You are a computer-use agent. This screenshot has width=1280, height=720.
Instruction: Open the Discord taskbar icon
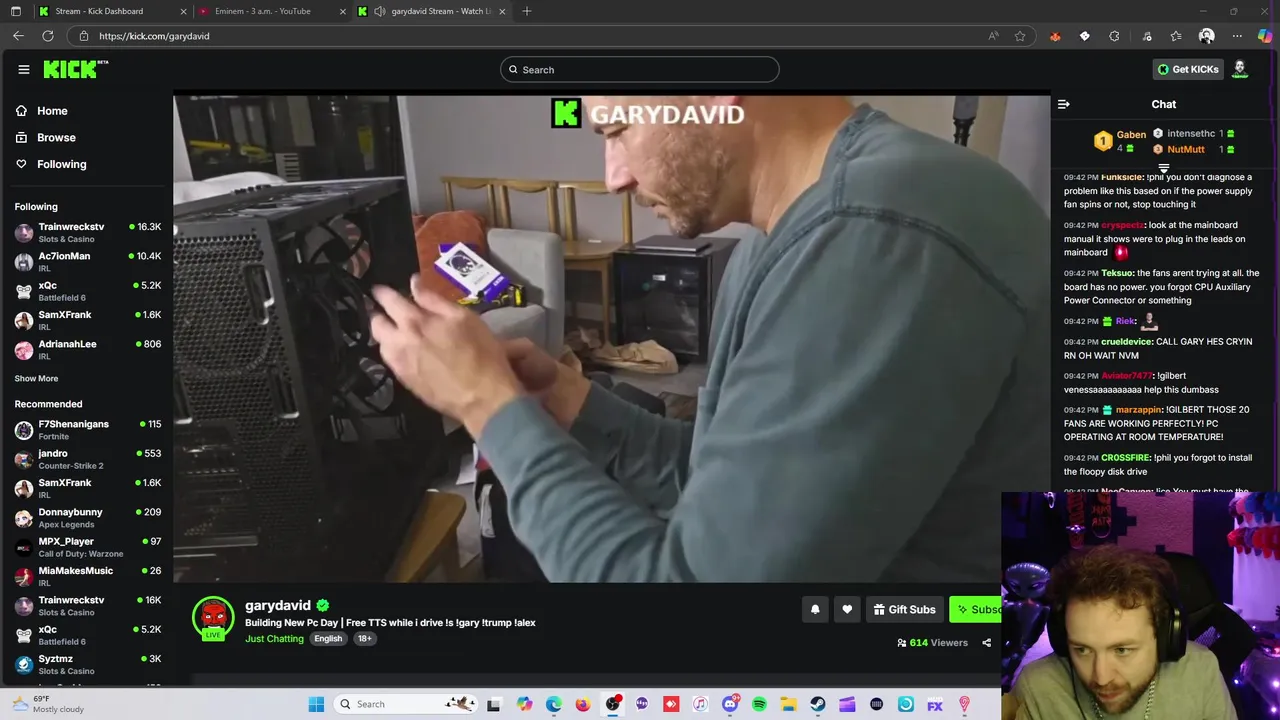[730, 704]
